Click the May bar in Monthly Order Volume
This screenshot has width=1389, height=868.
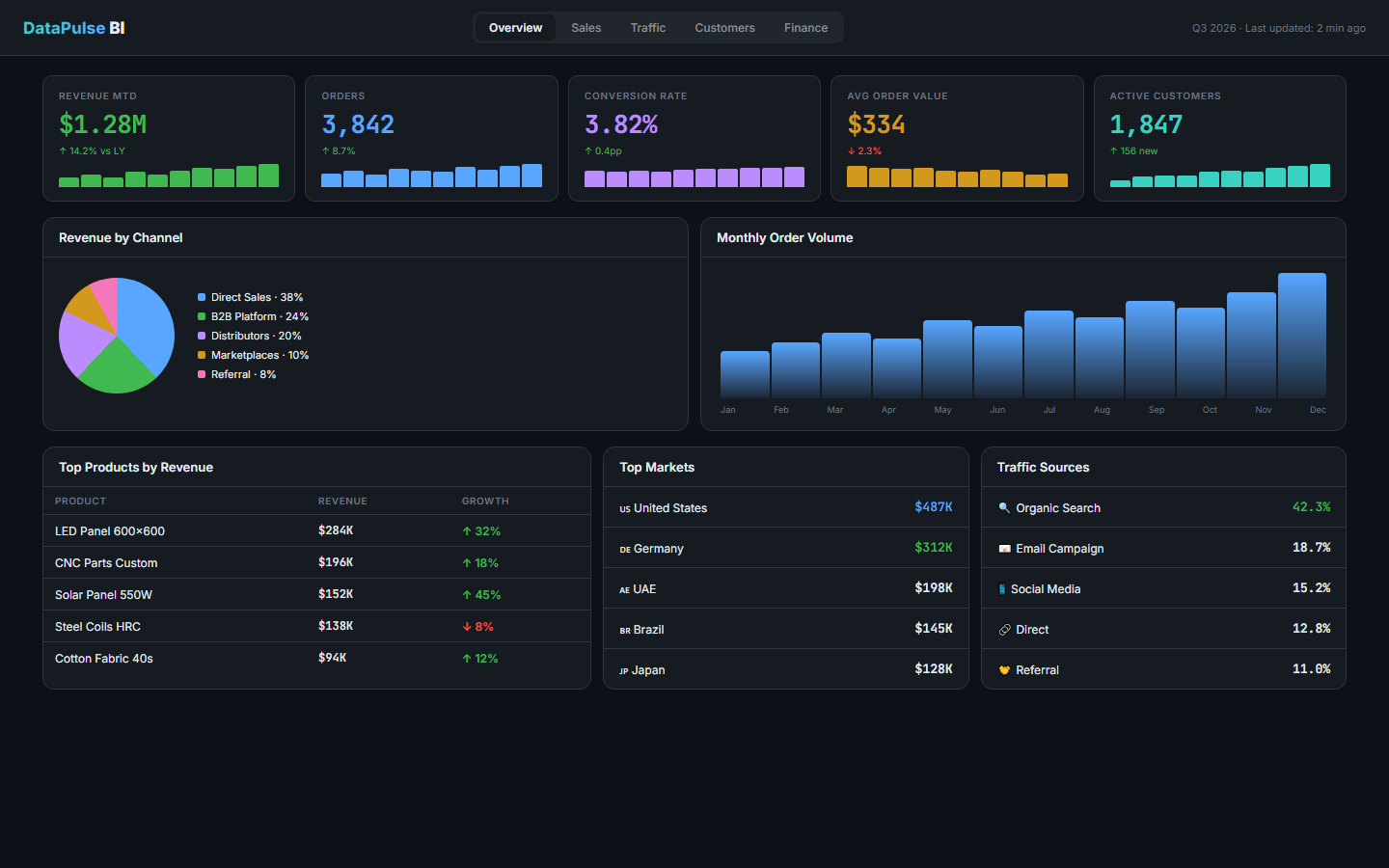point(947,359)
